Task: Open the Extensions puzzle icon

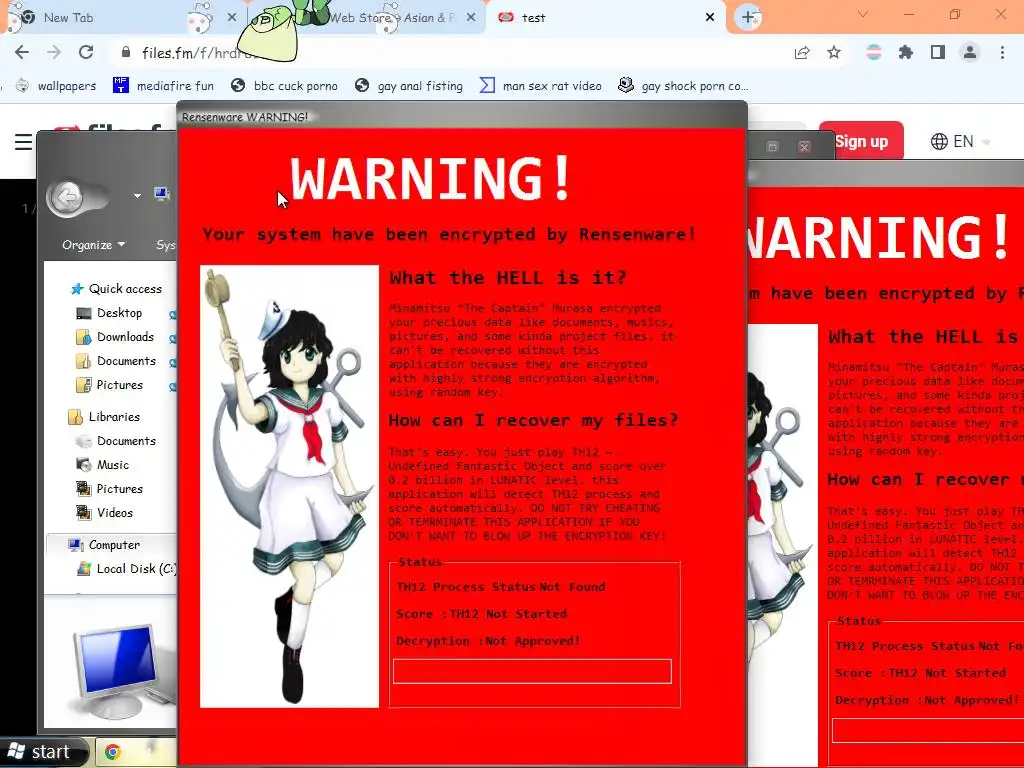Action: click(x=906, y=53)
